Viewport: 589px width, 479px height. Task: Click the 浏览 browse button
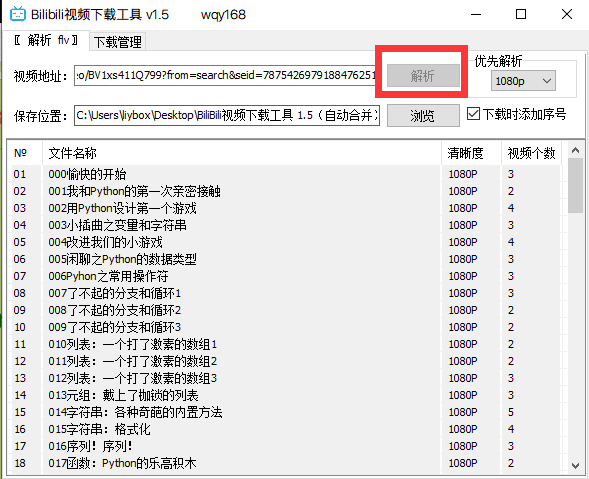pyautogui.click(x=423, y=115)
